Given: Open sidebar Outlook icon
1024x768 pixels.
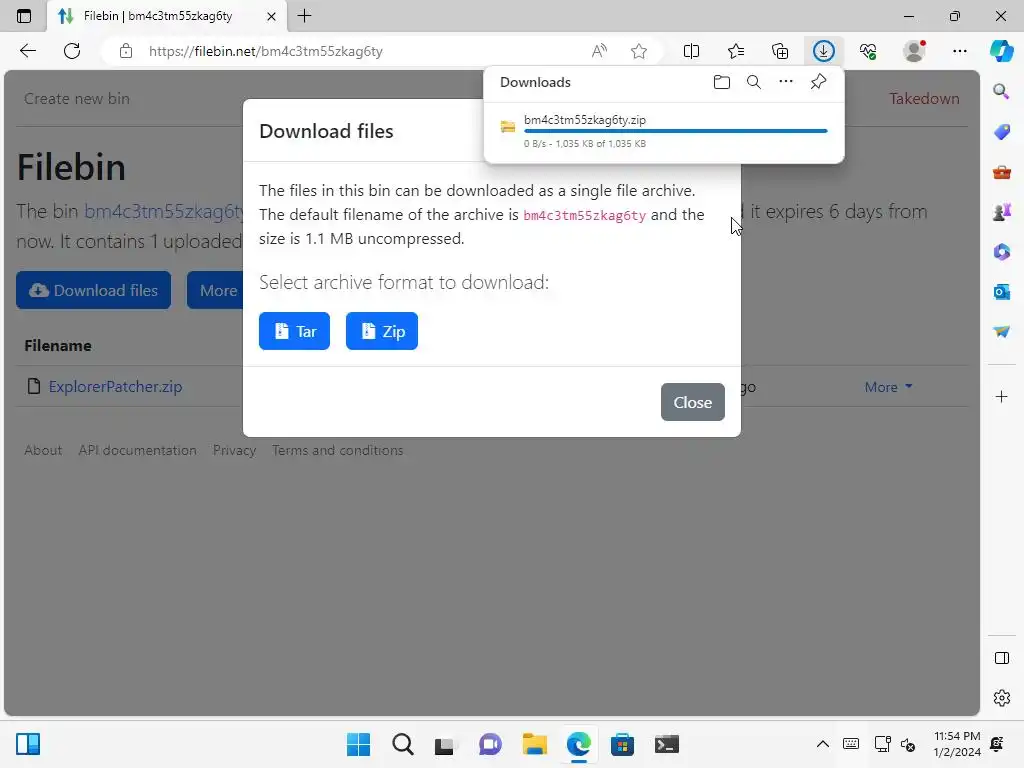Looking at the screenshot, I should (x=1001, y=292).
